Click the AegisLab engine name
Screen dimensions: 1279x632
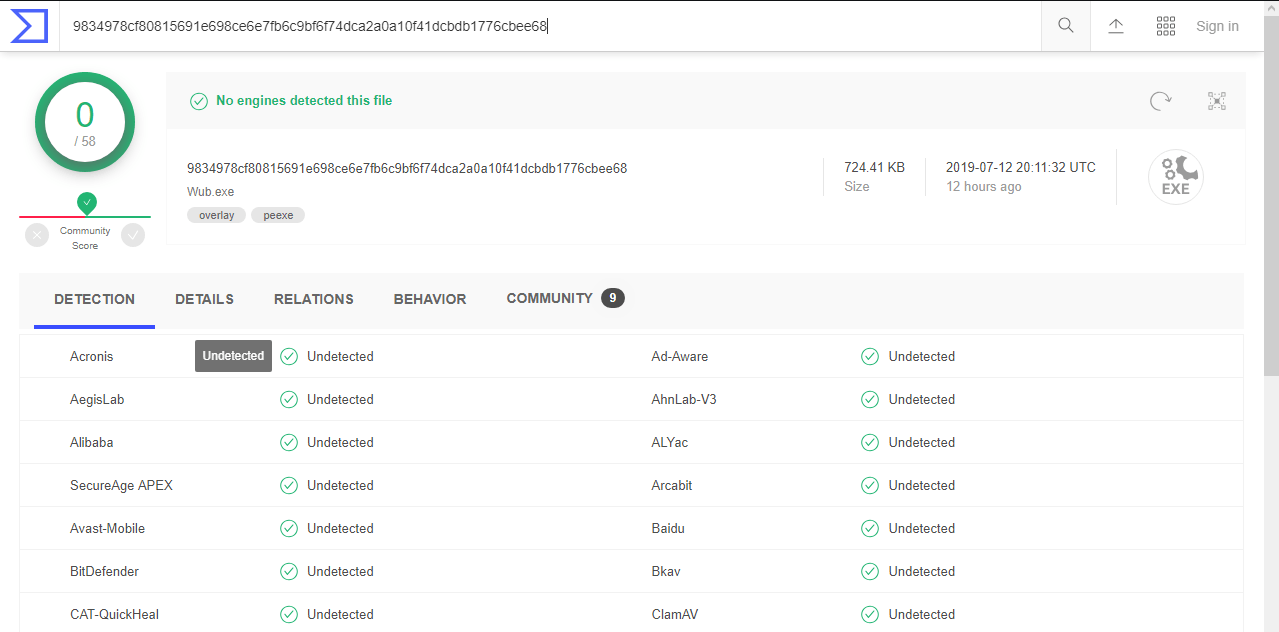(97, 399)
